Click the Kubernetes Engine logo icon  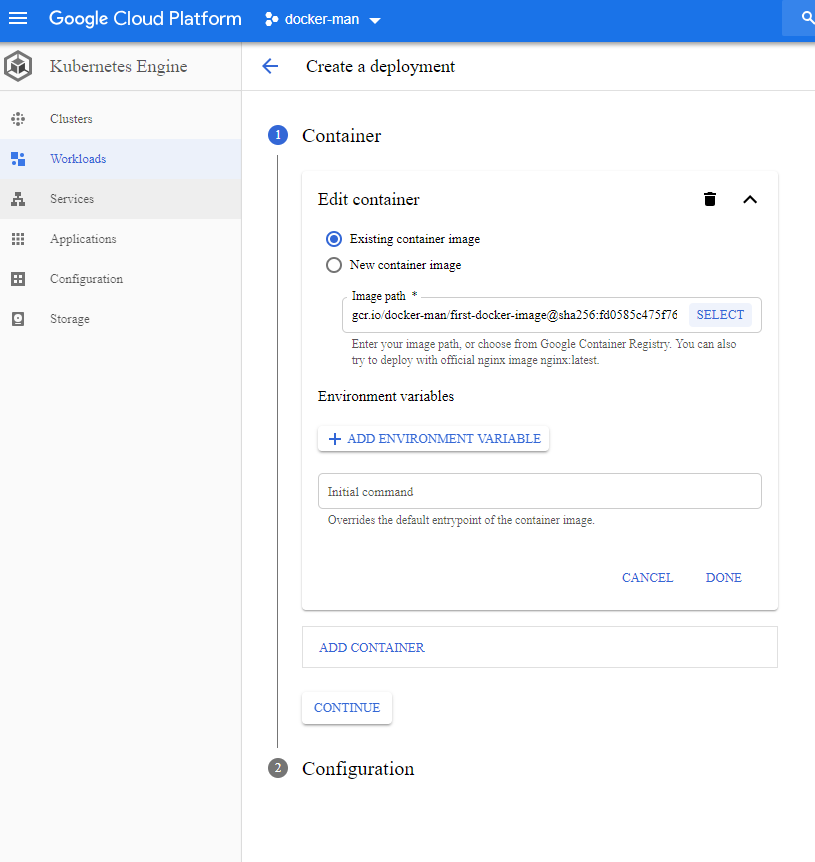[x=18, y=67]
